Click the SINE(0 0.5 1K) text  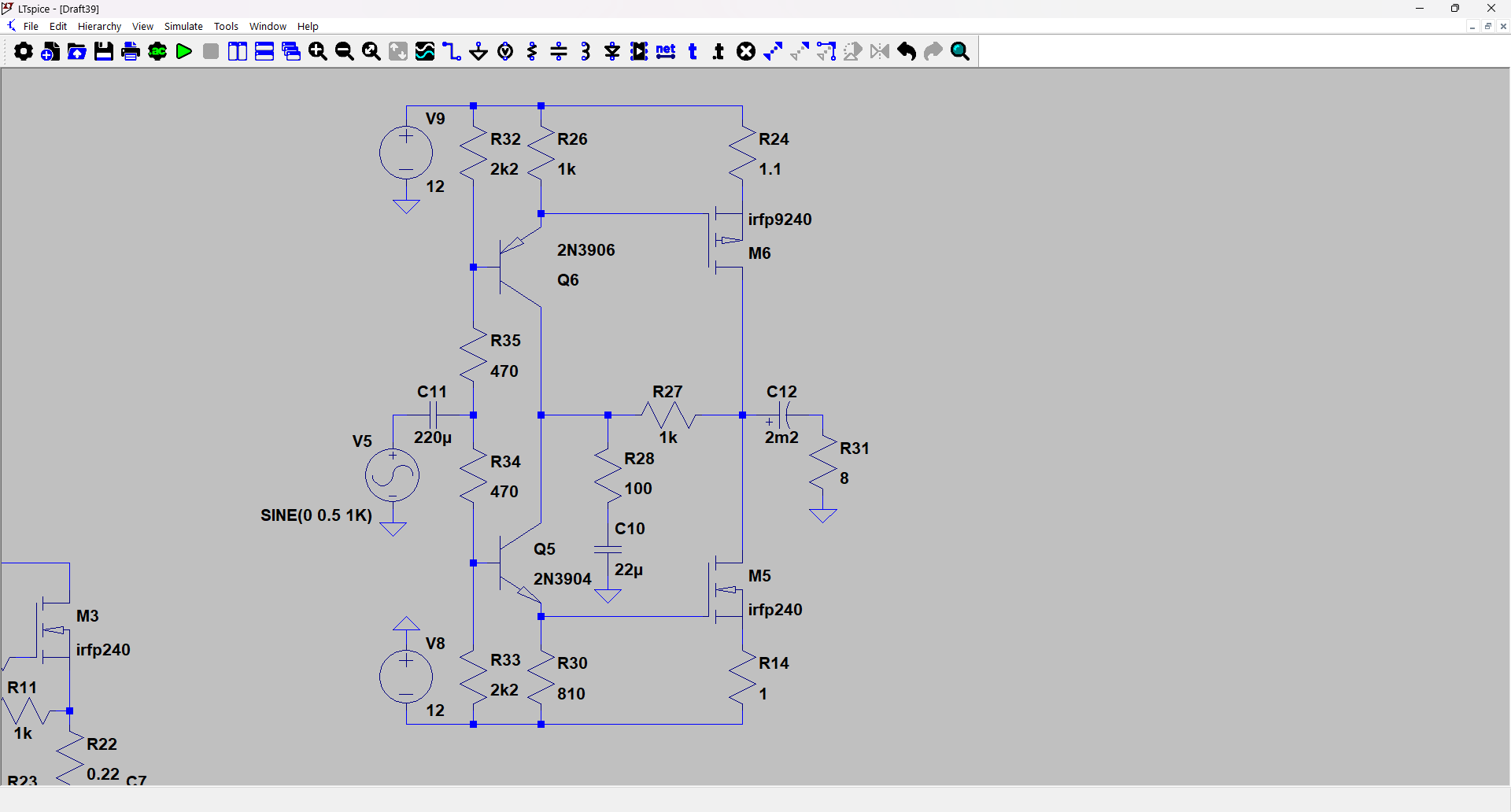click(x=316, y=515)
